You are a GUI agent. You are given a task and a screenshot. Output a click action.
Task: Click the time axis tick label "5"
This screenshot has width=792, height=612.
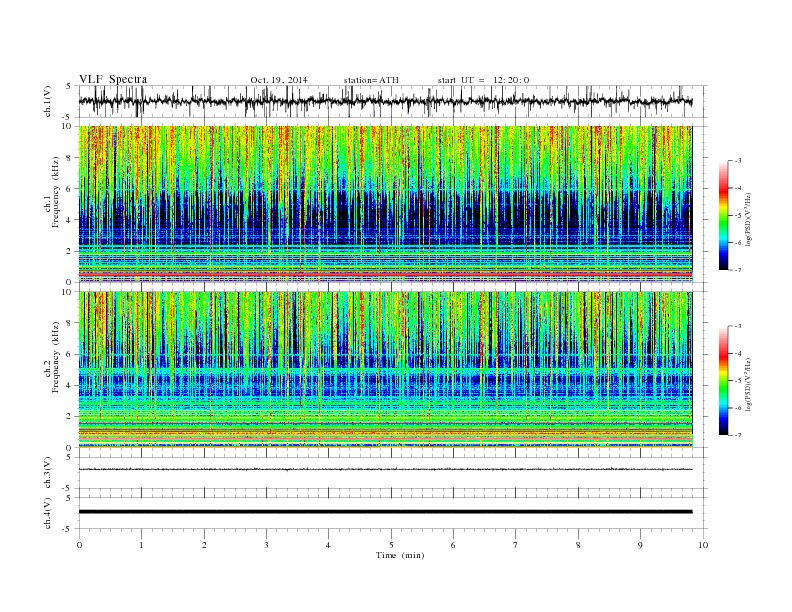pos(391,545)
